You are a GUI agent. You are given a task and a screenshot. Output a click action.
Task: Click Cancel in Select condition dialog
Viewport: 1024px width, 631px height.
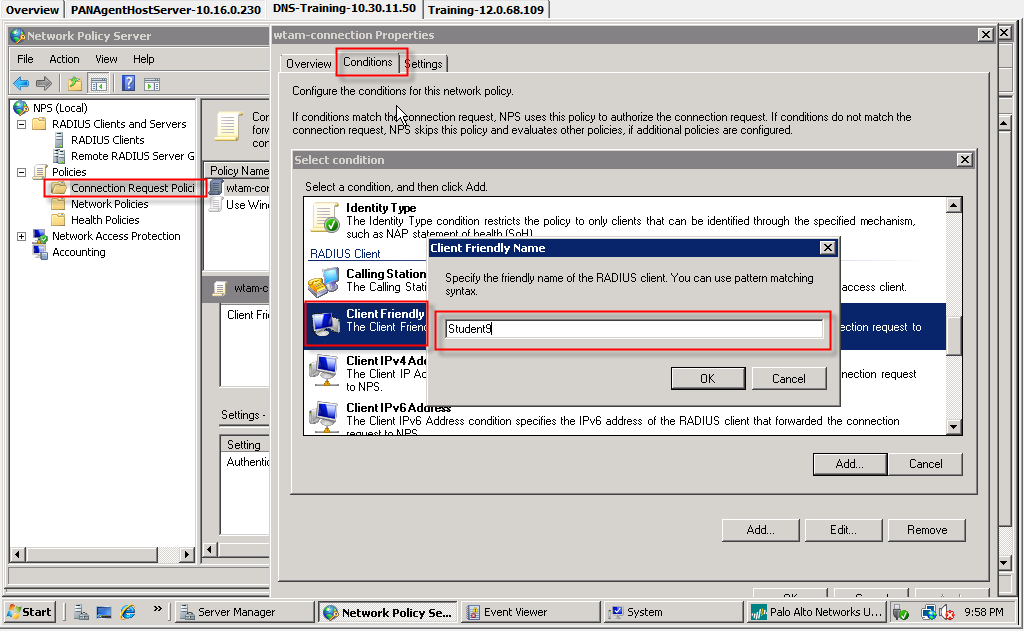925,464
